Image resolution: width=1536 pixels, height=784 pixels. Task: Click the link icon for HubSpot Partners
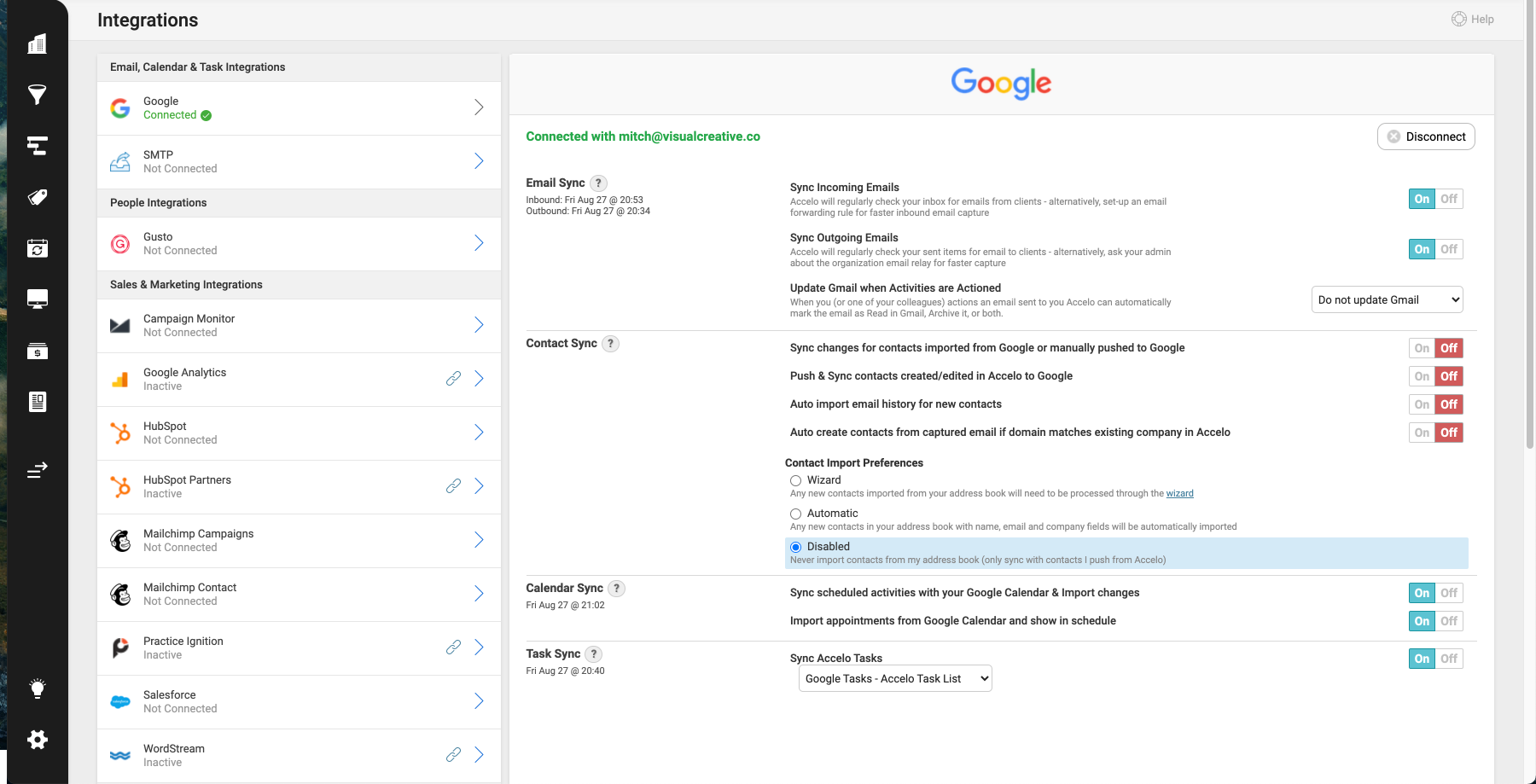tap(453, 485)
